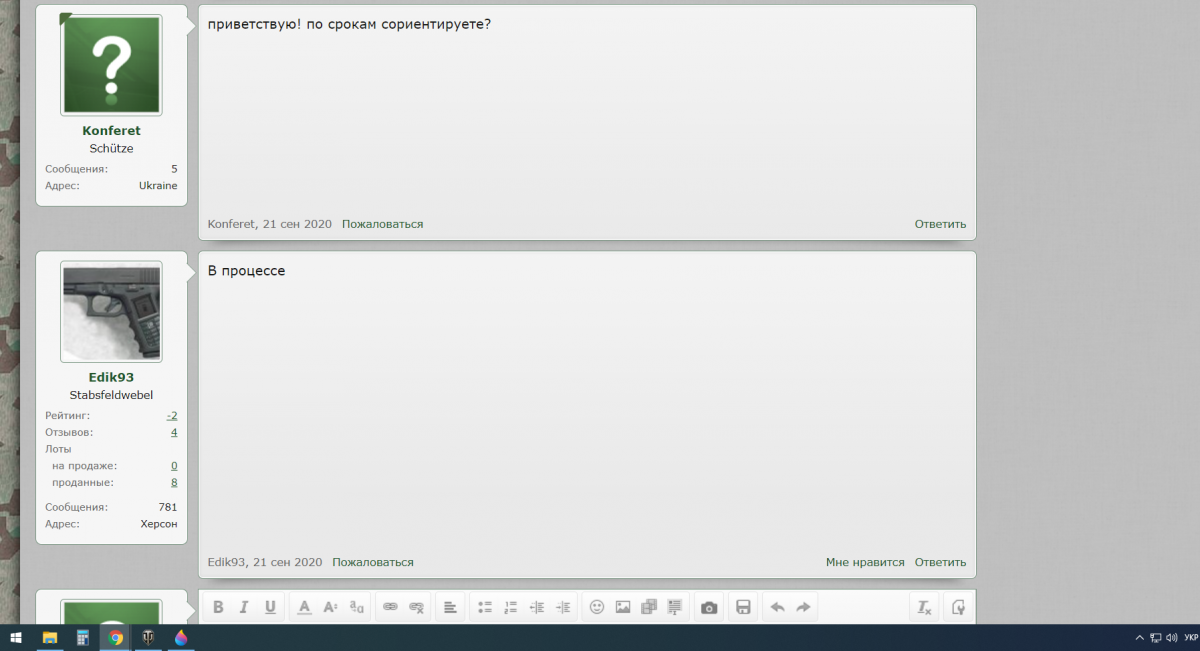Open colorful drop app in taskbar
The height and width of the screenshot is (651, 1200).
pos(181,637)
